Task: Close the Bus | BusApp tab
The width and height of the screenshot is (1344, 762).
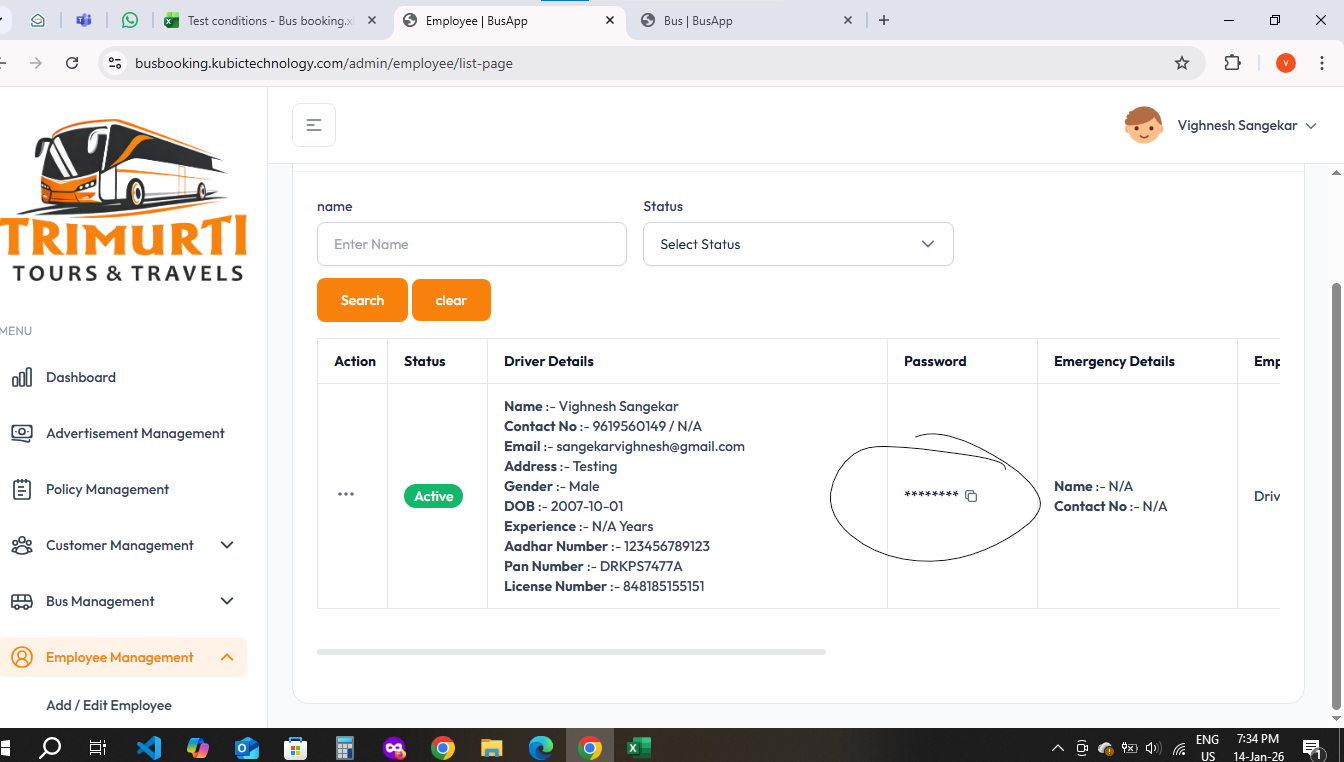Action: 848,20
